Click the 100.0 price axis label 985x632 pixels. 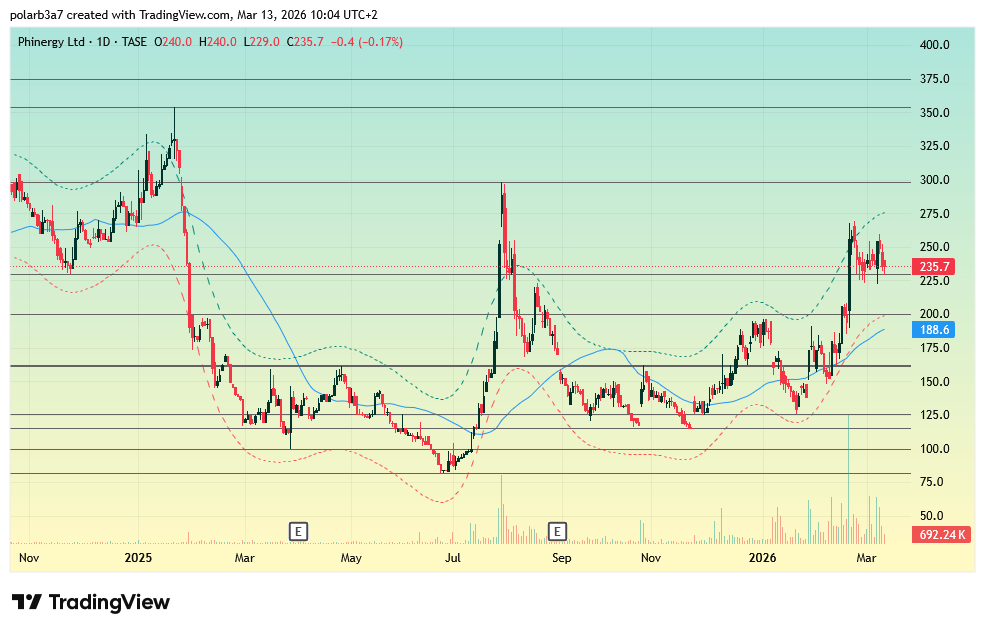click(x=934, y=449)
